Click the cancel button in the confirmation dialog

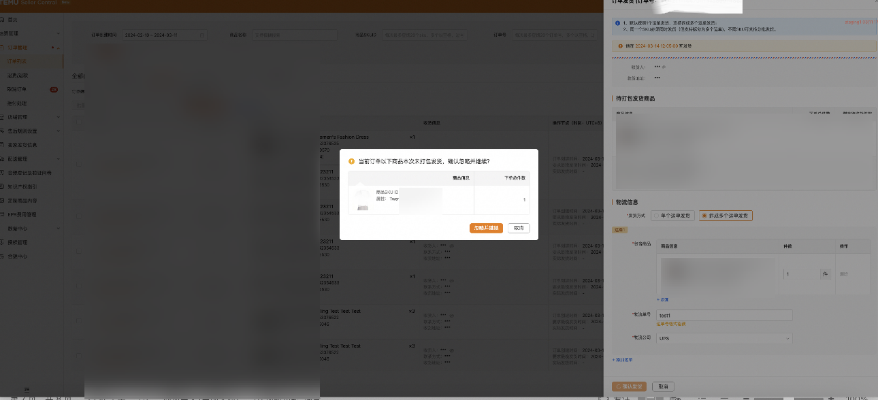pos(518,228)
